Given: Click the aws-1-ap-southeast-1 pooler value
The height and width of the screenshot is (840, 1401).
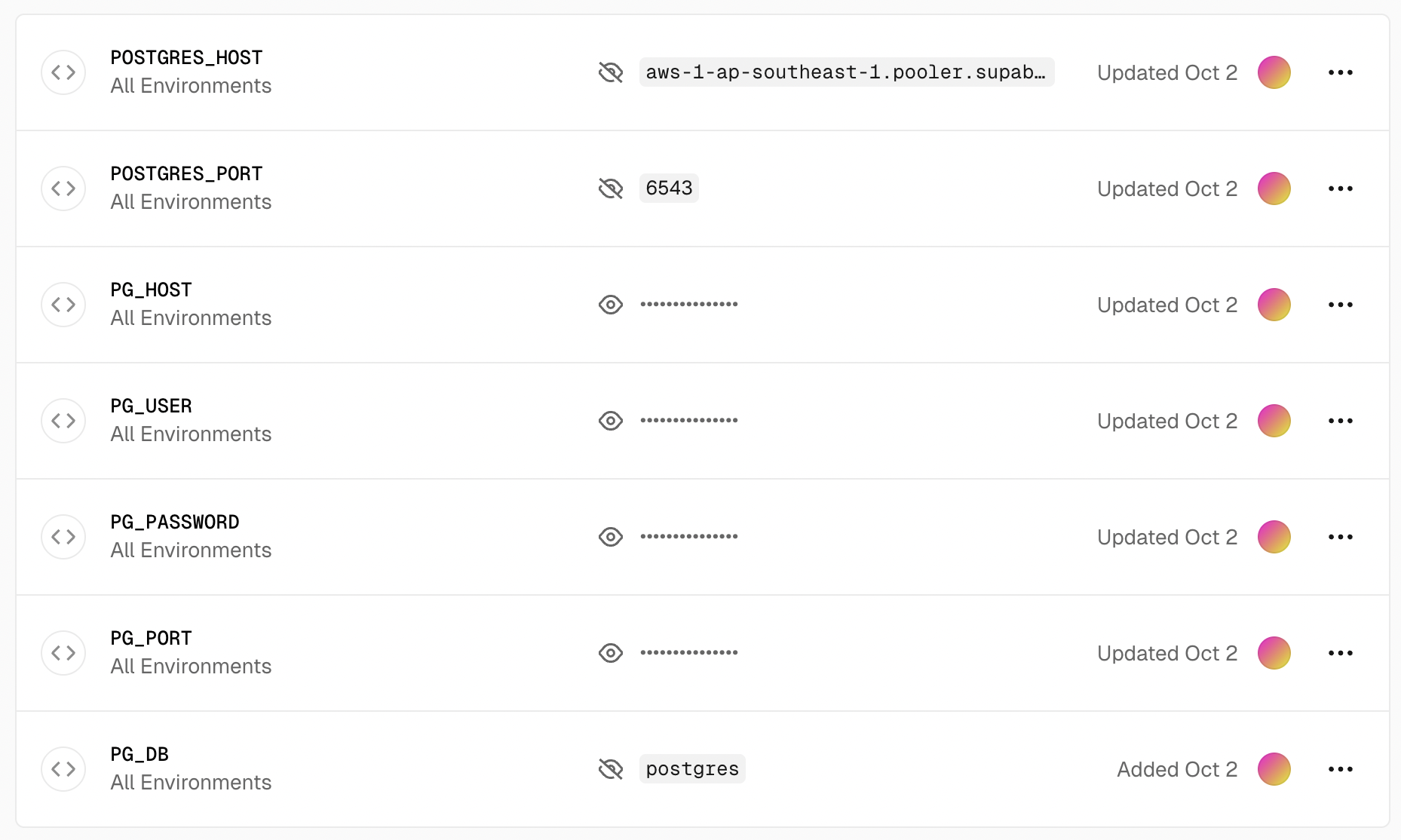Looking at the screenshot, I should pos(847,72).
